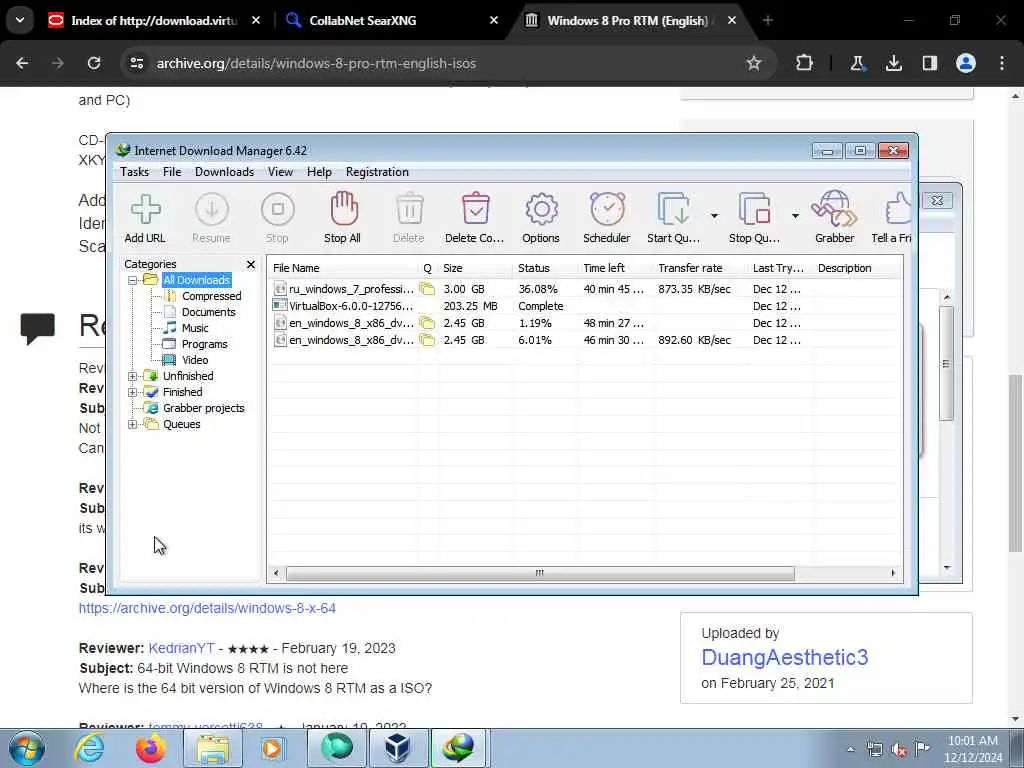
Task: Select Grabber projects in tree
Action: (204, 408)
